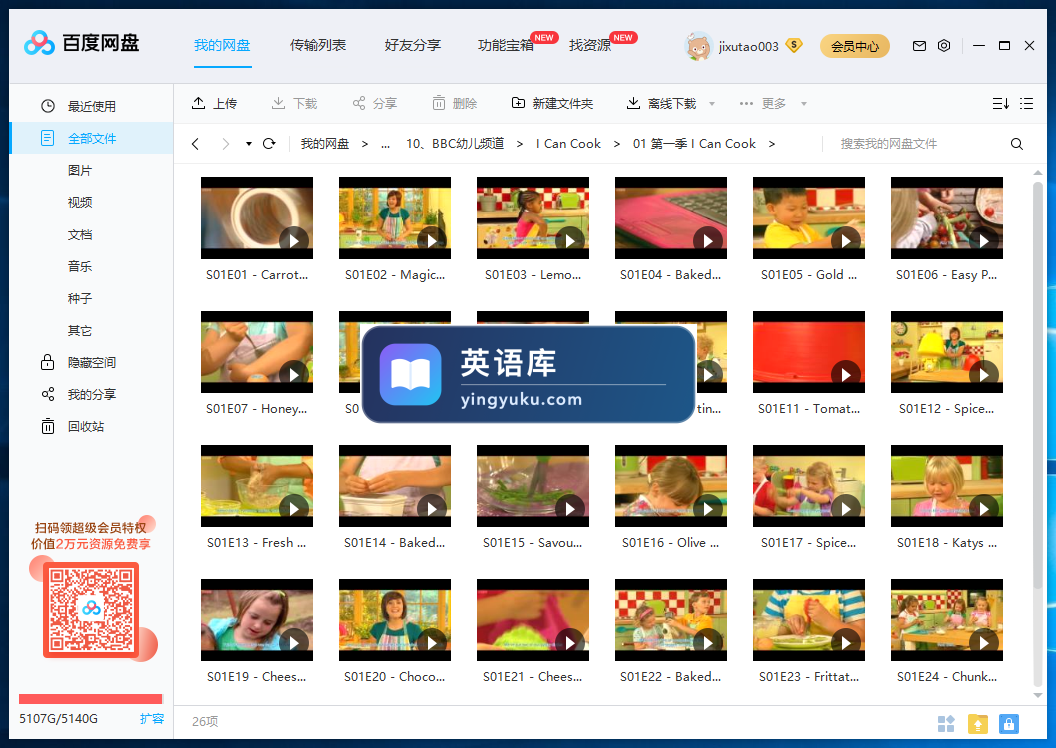
Task: Switch to 传输列表 tab
Action: coord(318,45)
